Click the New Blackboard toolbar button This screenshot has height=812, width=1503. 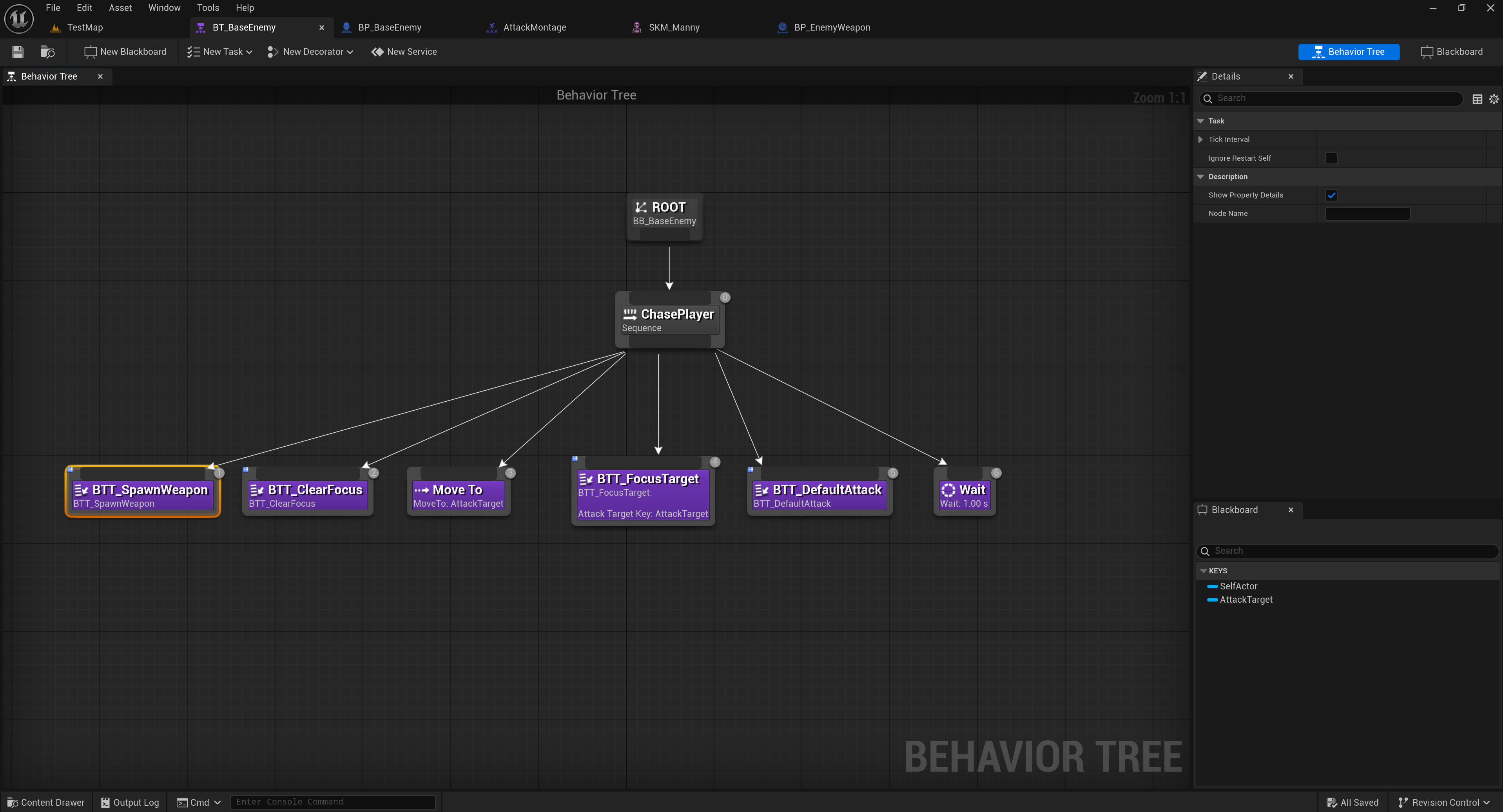point(125,52)
